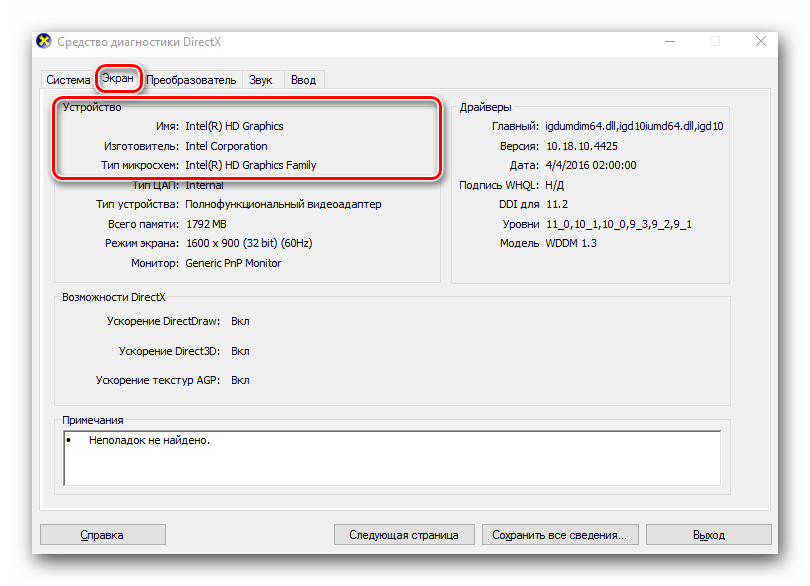The image size is (810, 586).
Task: Click the 'Средство диагностики DirectX' window title
Action: click(139, 42)
